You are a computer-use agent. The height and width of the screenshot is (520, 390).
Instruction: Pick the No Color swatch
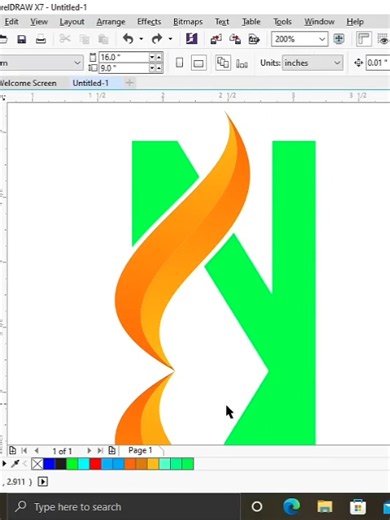pos(37,464)
